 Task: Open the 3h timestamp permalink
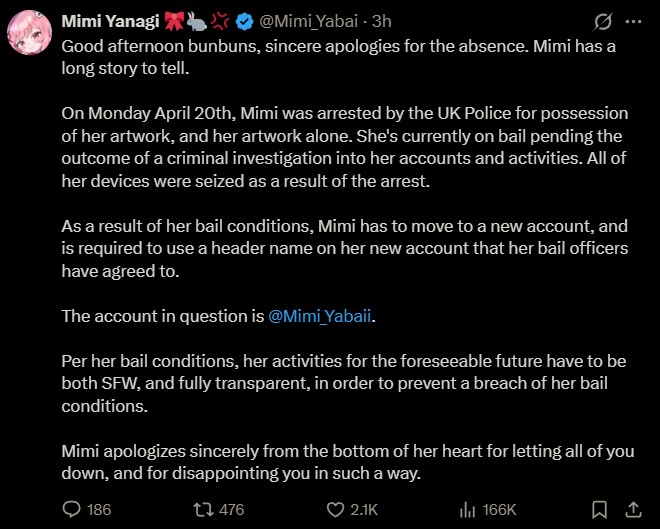382,21
